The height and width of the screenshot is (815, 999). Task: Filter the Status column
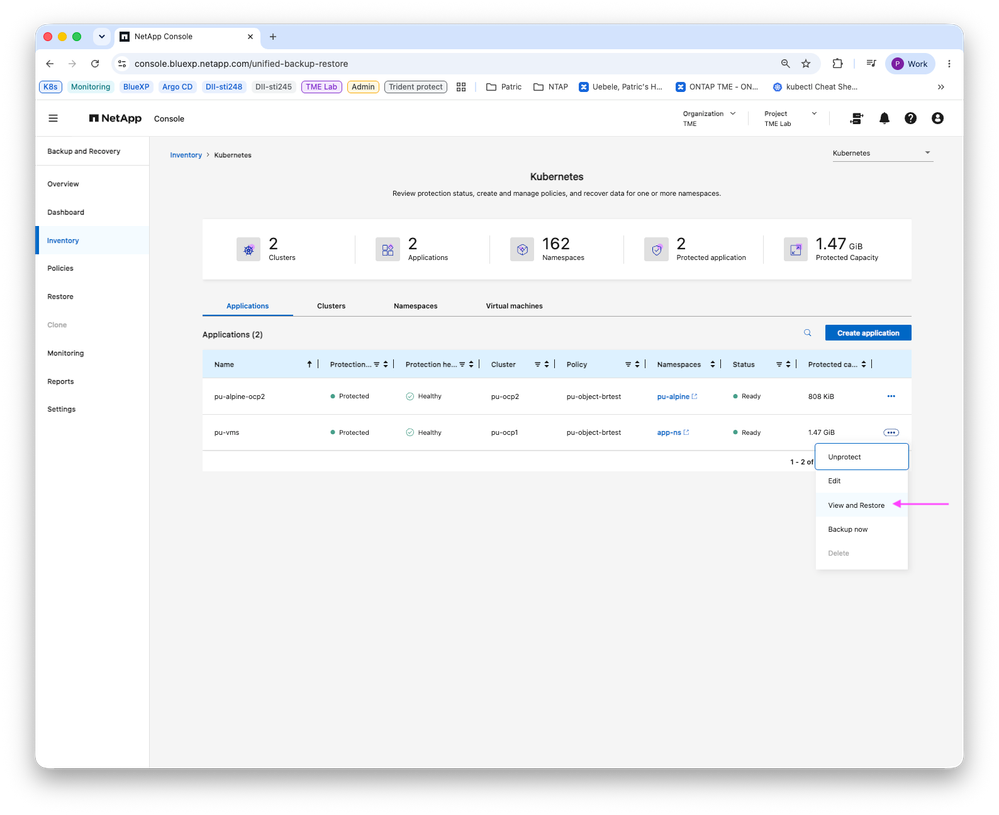779,364
